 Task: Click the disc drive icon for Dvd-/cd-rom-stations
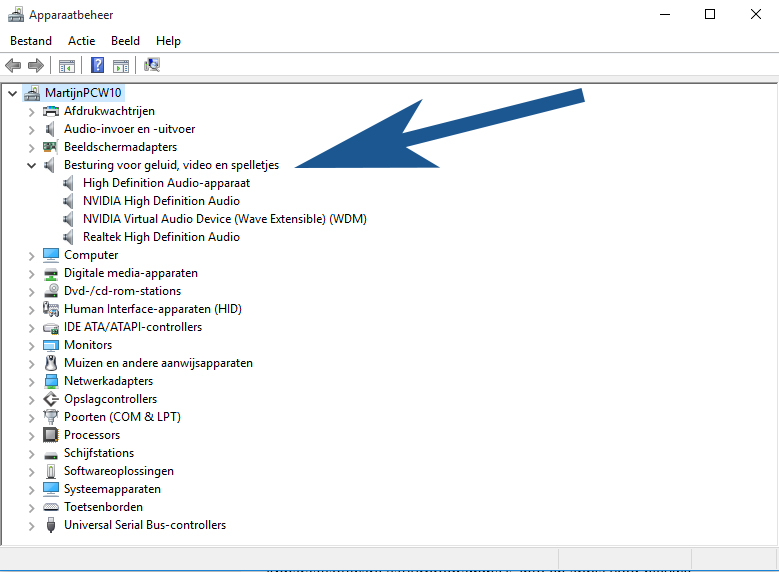tap(51, 291)
